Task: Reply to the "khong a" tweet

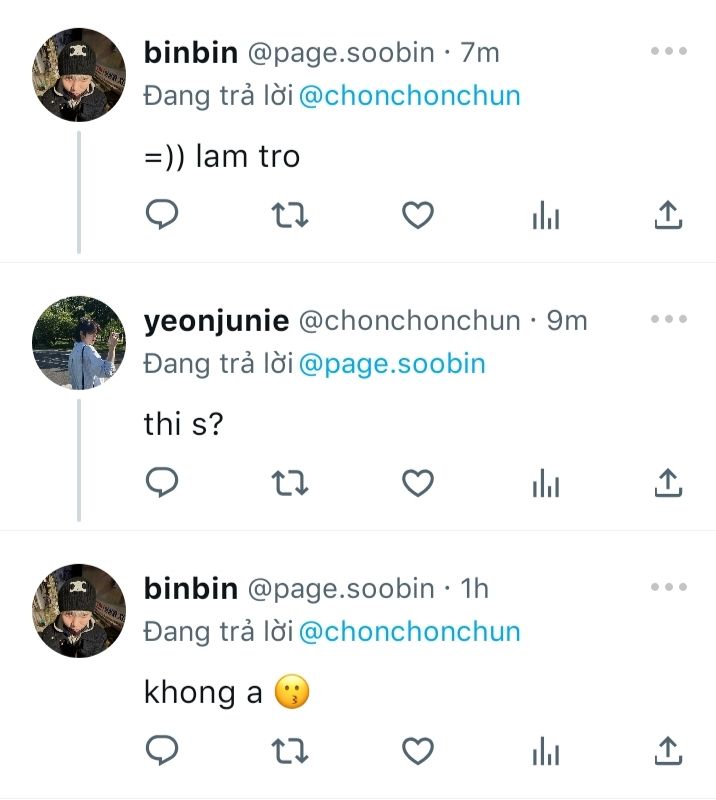Action: (162, 750)
